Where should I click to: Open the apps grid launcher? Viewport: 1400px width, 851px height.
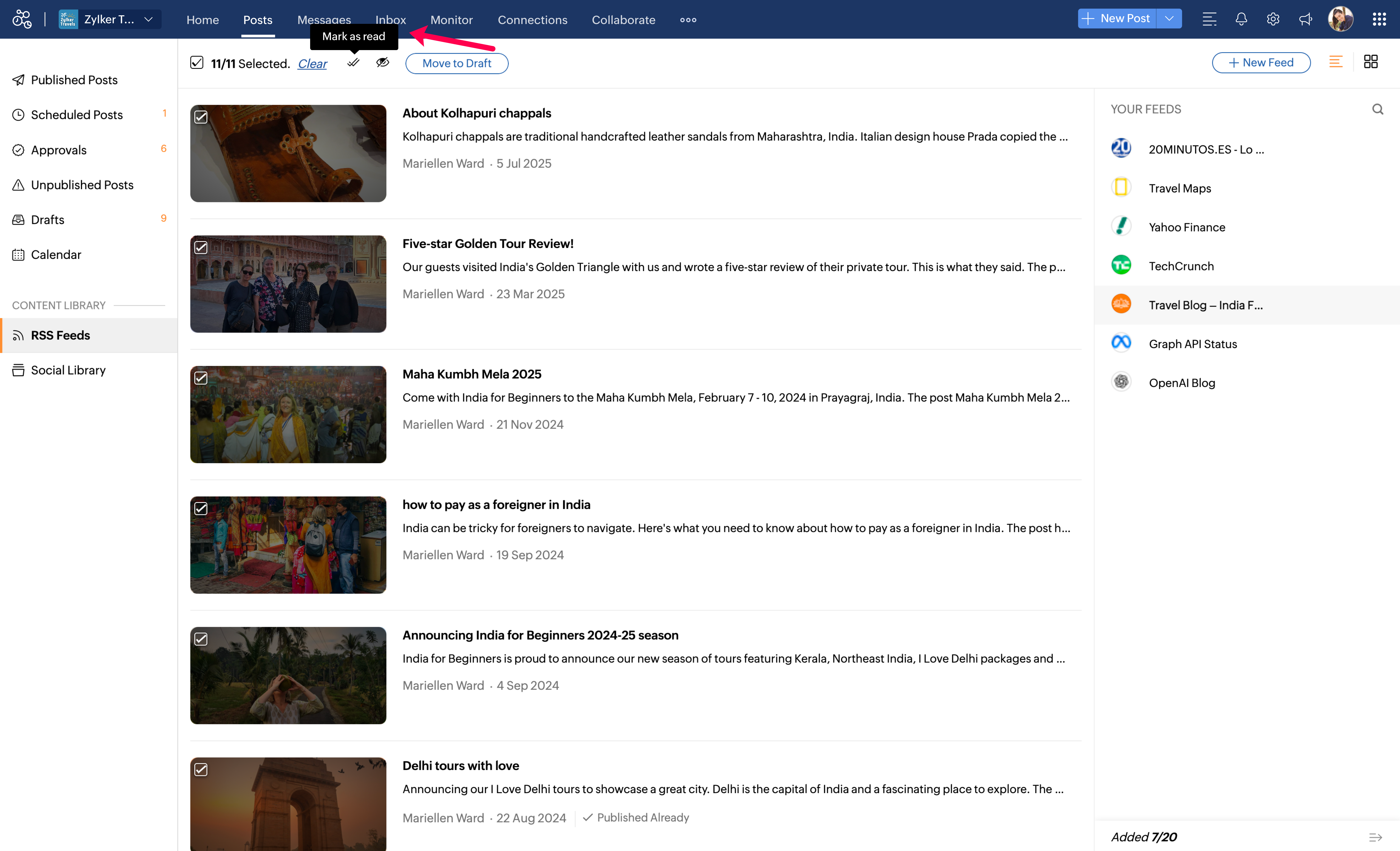coord(1379,19)
